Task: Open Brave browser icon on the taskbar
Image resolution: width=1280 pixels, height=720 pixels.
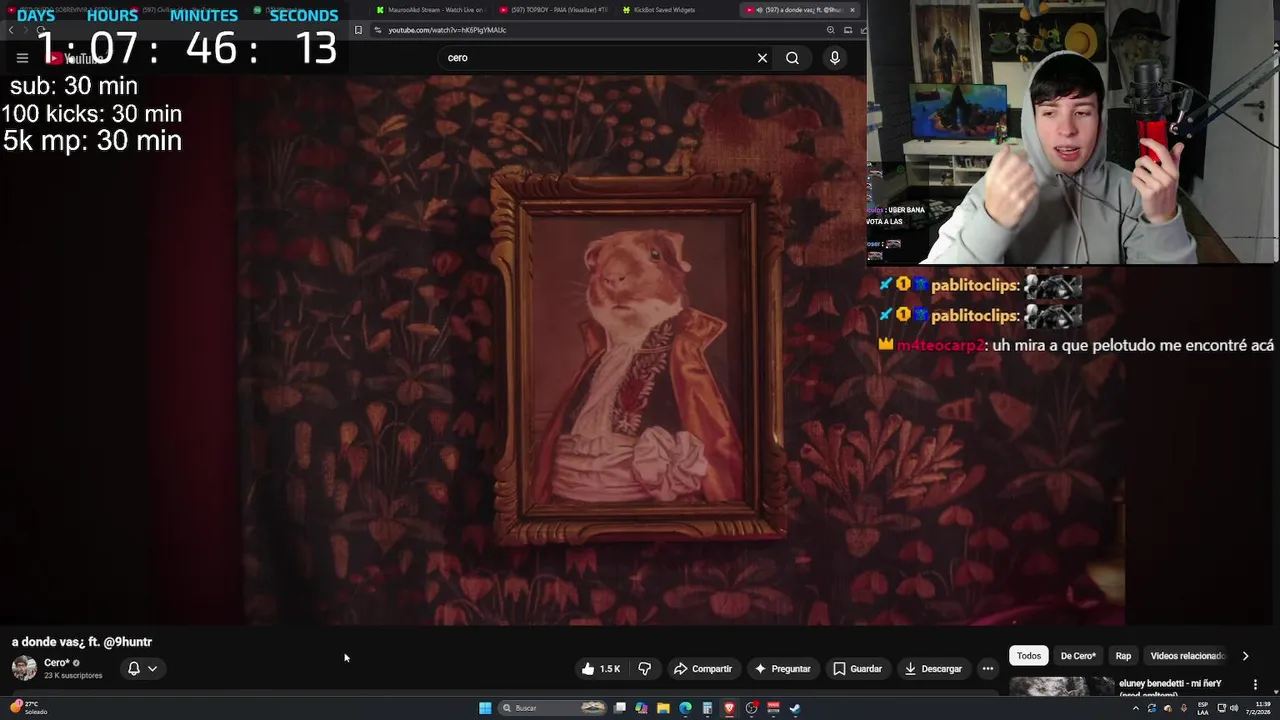Action: click(729, 708)
